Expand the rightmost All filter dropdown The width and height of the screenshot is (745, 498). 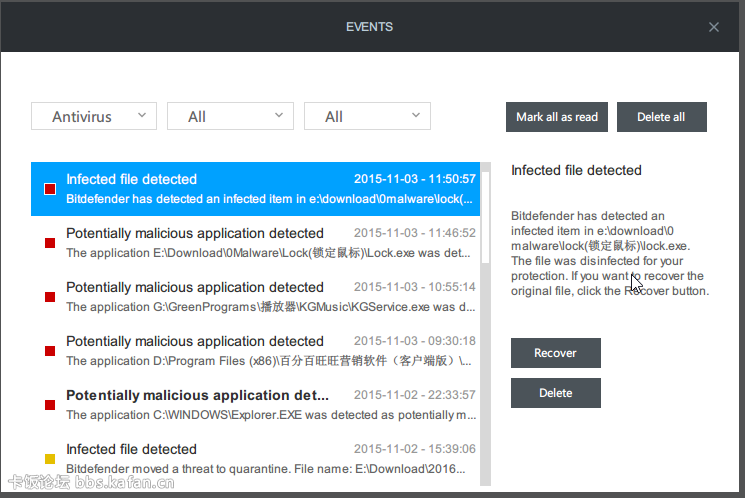[367, 116]
